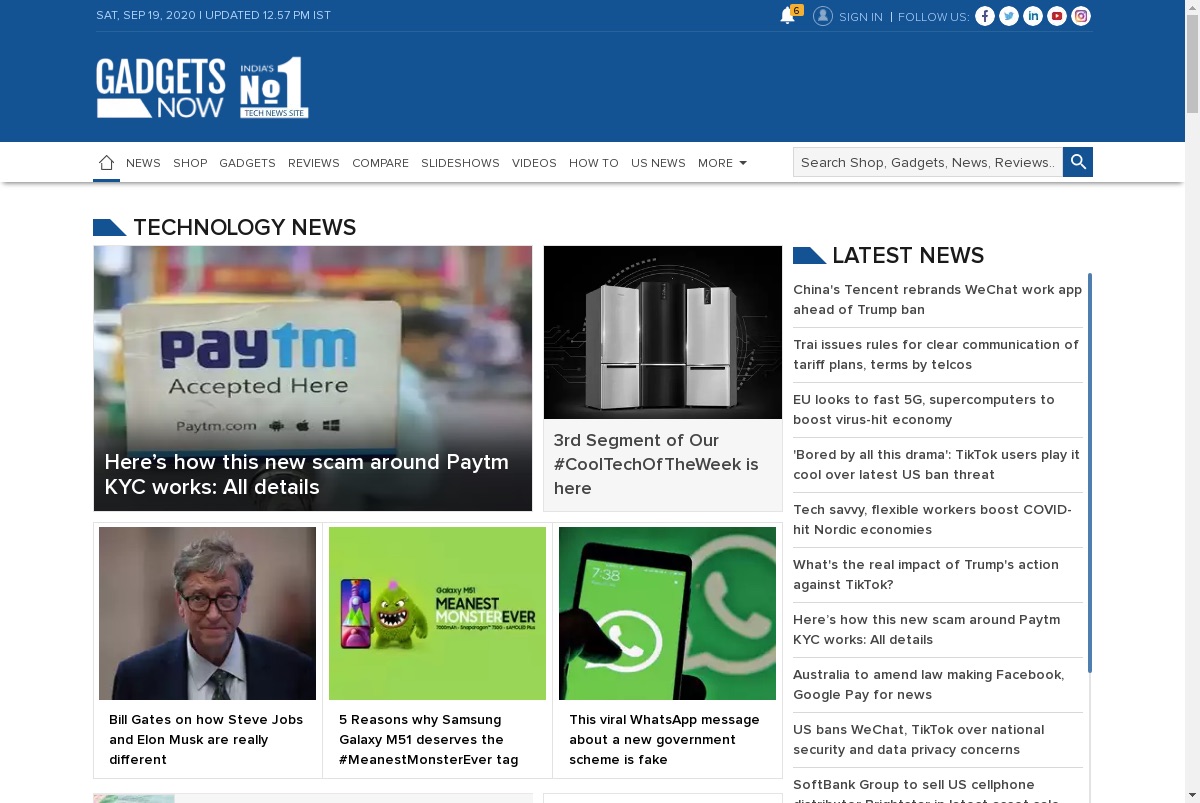Open the Twitter follow icon
This screenshot has height=803, width=1200.
(x=1009, y=16)
